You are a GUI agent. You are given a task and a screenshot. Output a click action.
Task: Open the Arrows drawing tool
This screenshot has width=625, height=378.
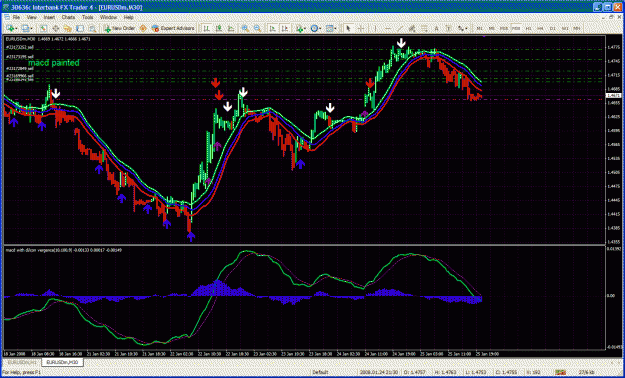pos(460,28)
